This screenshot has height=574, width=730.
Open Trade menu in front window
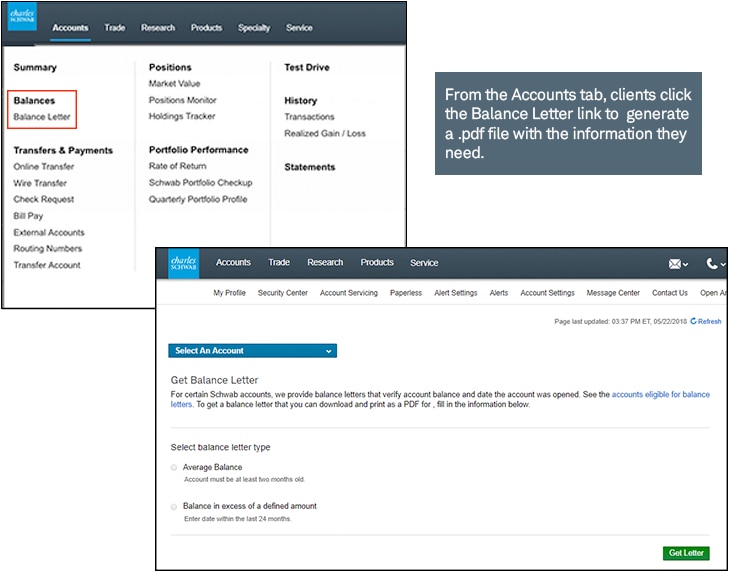279,263
